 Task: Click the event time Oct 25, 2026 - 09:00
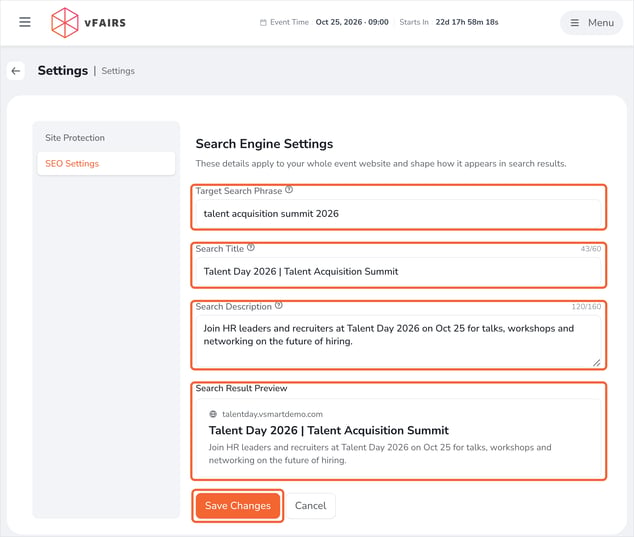352,22
